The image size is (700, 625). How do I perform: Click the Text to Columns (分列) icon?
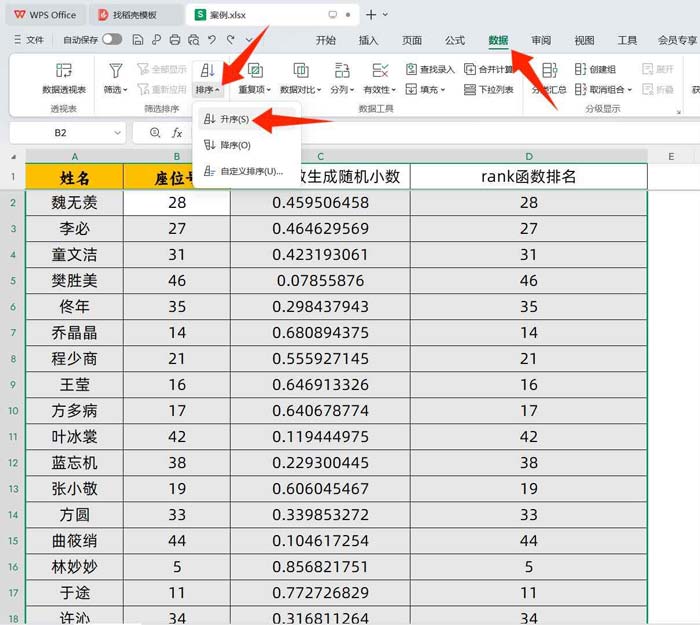pyautogui.click(x=342, y=70)
